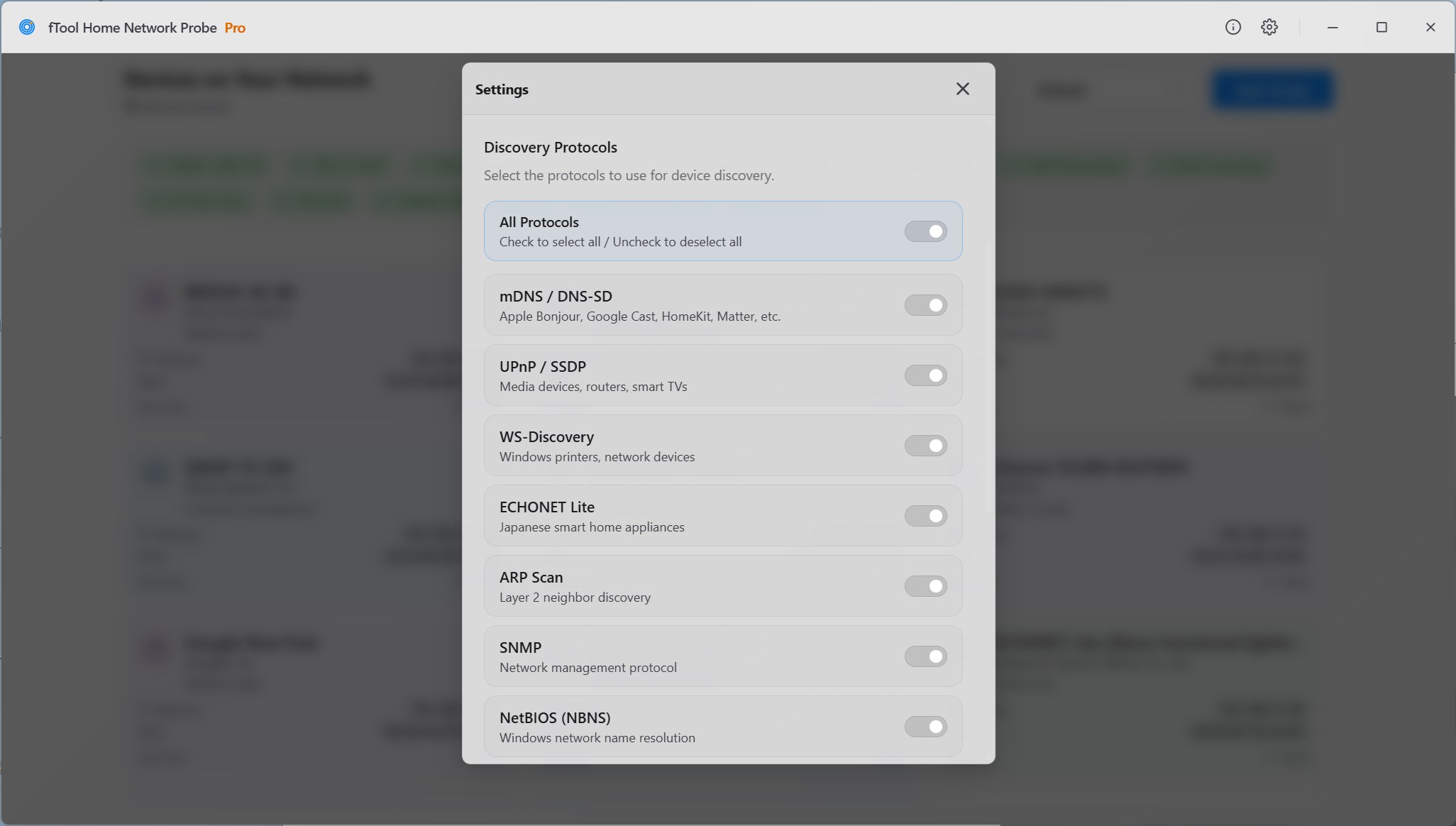Click the fTool app logo icon
Viewport: 1456px width, 826px height.
point(27,28)
